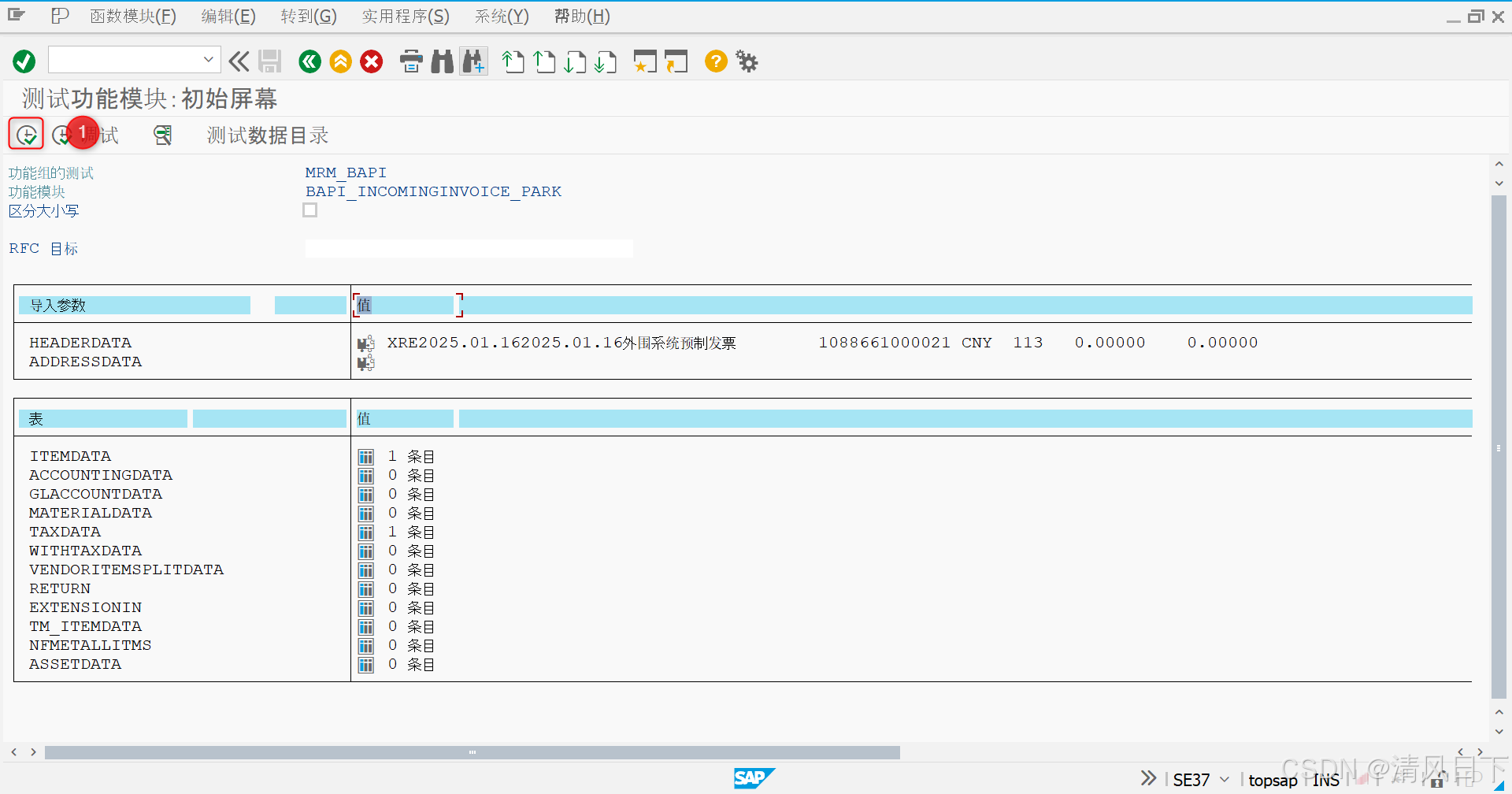
Task: Click the print icon in toolbar
Action: coord(411,61)
